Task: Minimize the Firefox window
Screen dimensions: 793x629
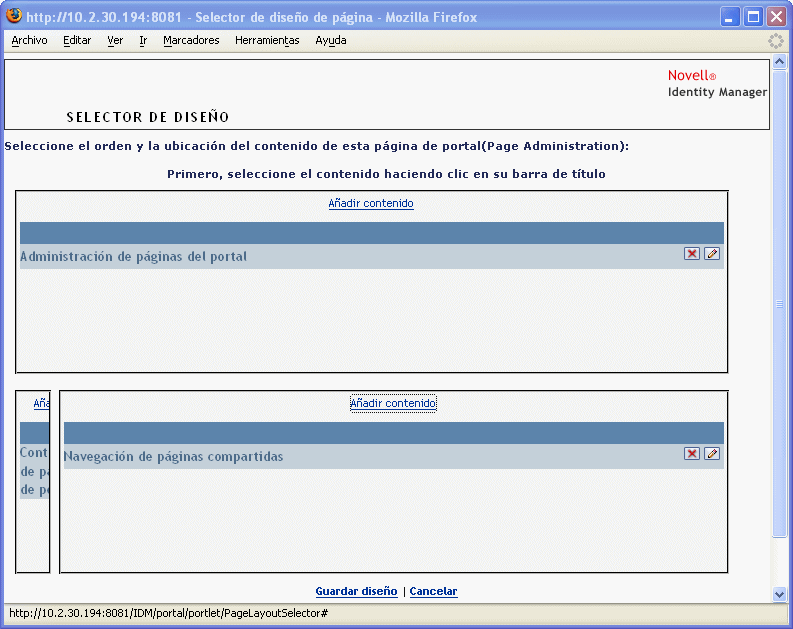Action: (x=729, y=17)
